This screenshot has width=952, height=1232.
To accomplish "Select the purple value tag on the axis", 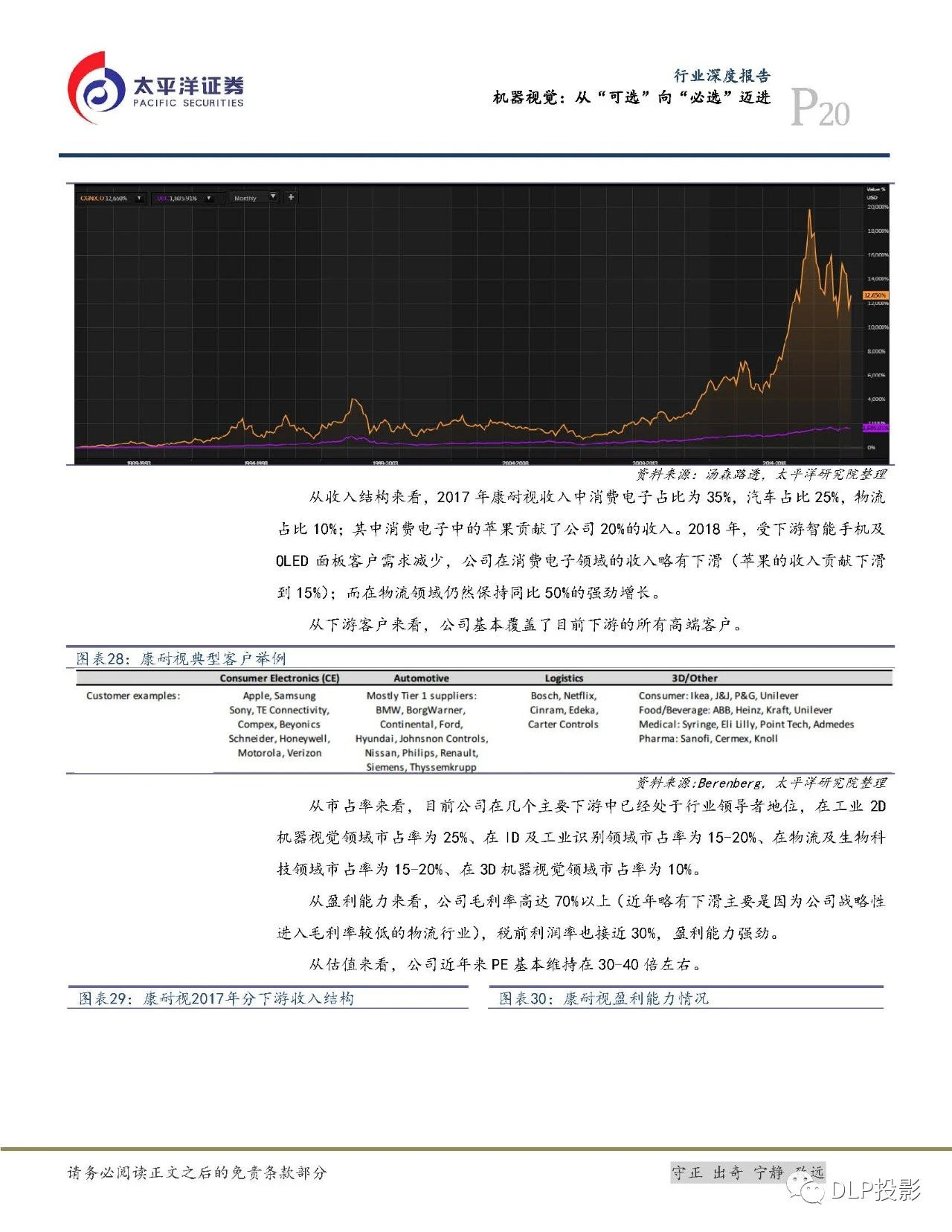I will coord(875,428).
